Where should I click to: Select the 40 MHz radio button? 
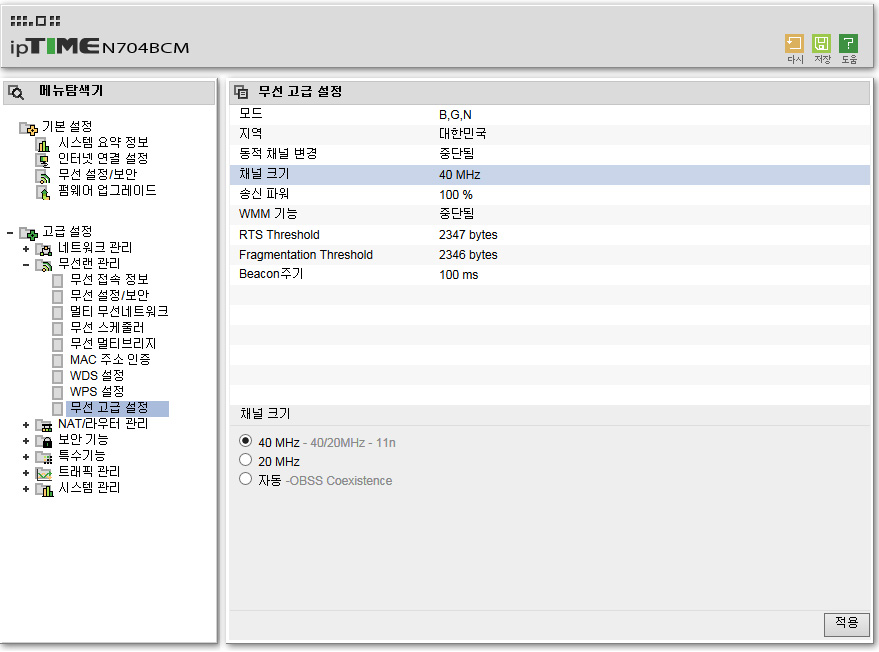click(246, 441)
